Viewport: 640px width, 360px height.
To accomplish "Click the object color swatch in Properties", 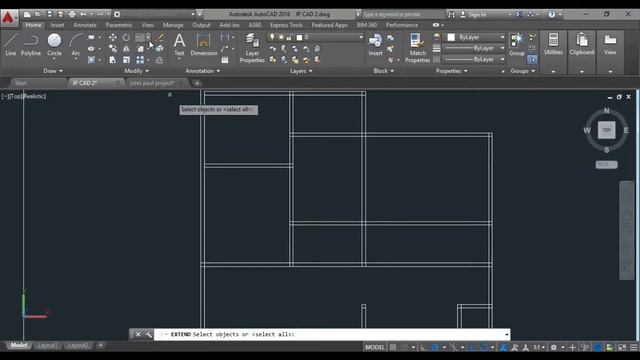I will point(451,37).
